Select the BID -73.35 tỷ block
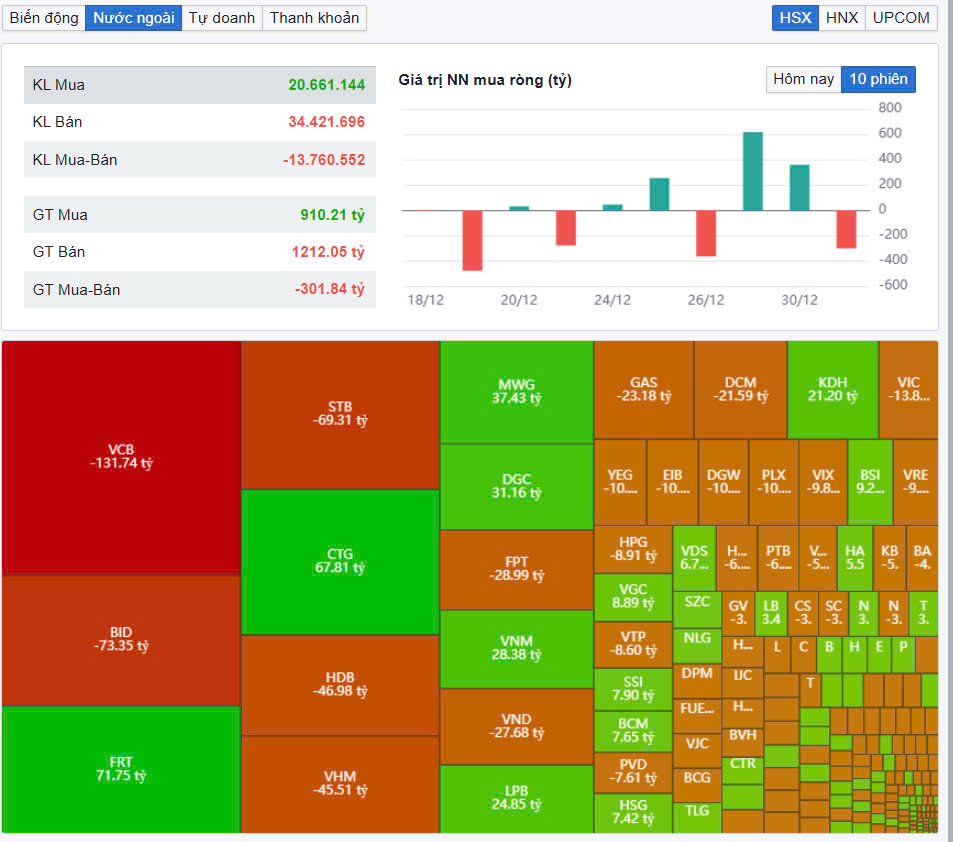 (x=122, y=640)
